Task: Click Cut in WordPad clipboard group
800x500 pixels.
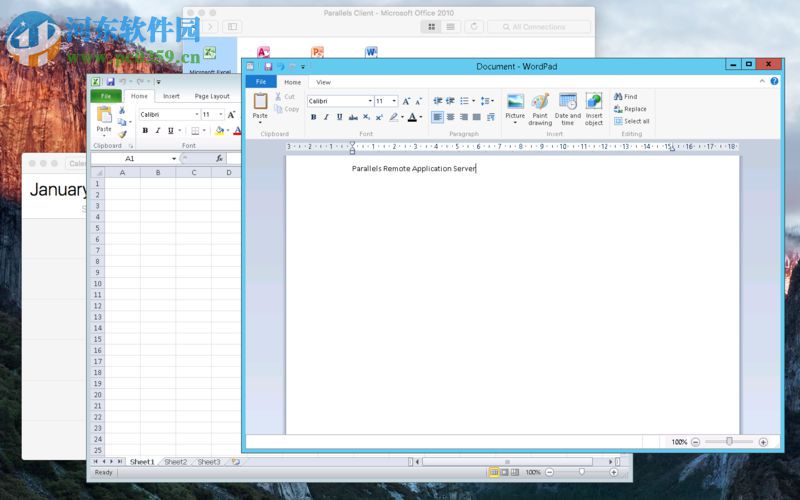Action: click(285, 96)
